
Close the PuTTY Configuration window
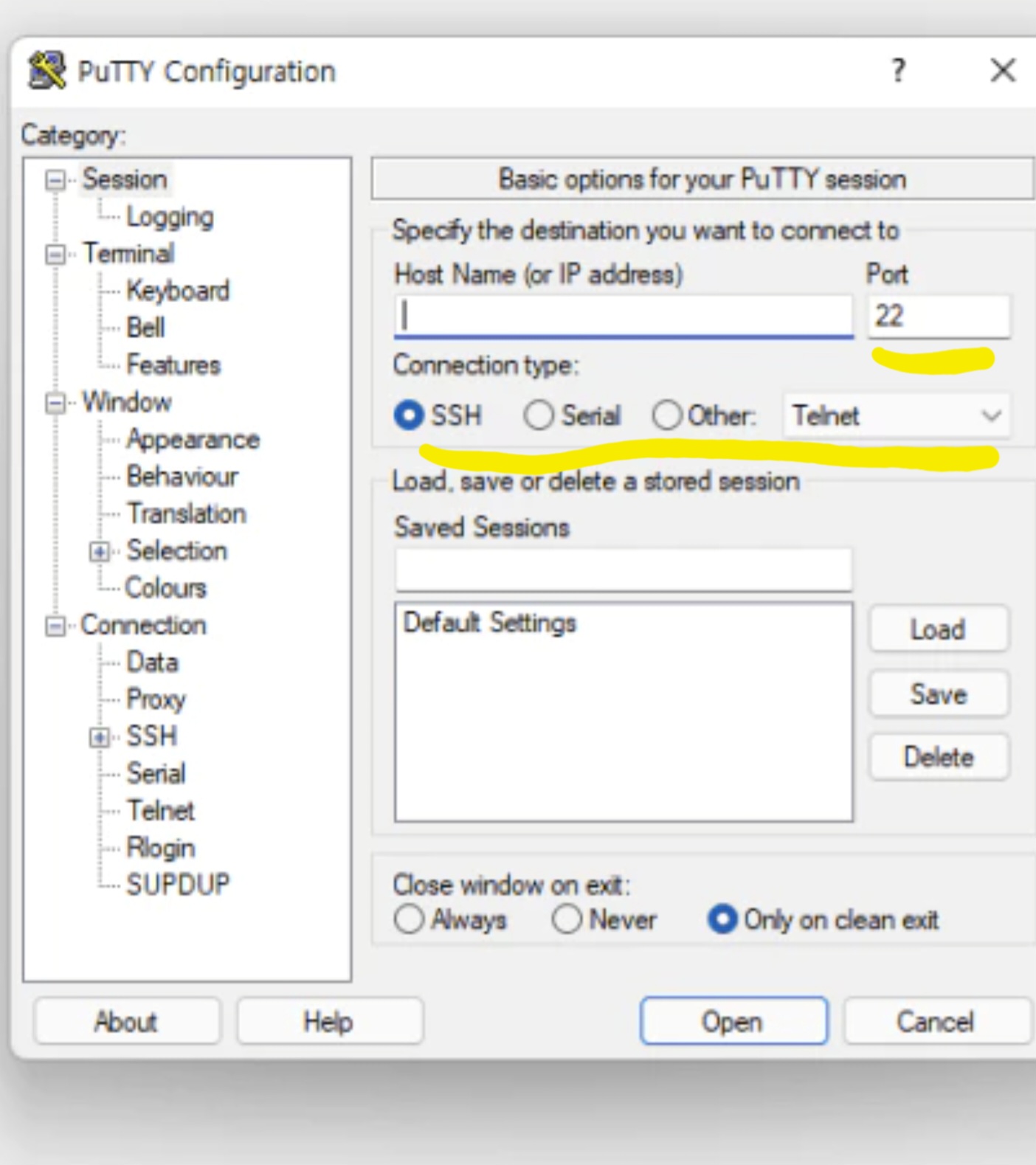pos(1003,71)
